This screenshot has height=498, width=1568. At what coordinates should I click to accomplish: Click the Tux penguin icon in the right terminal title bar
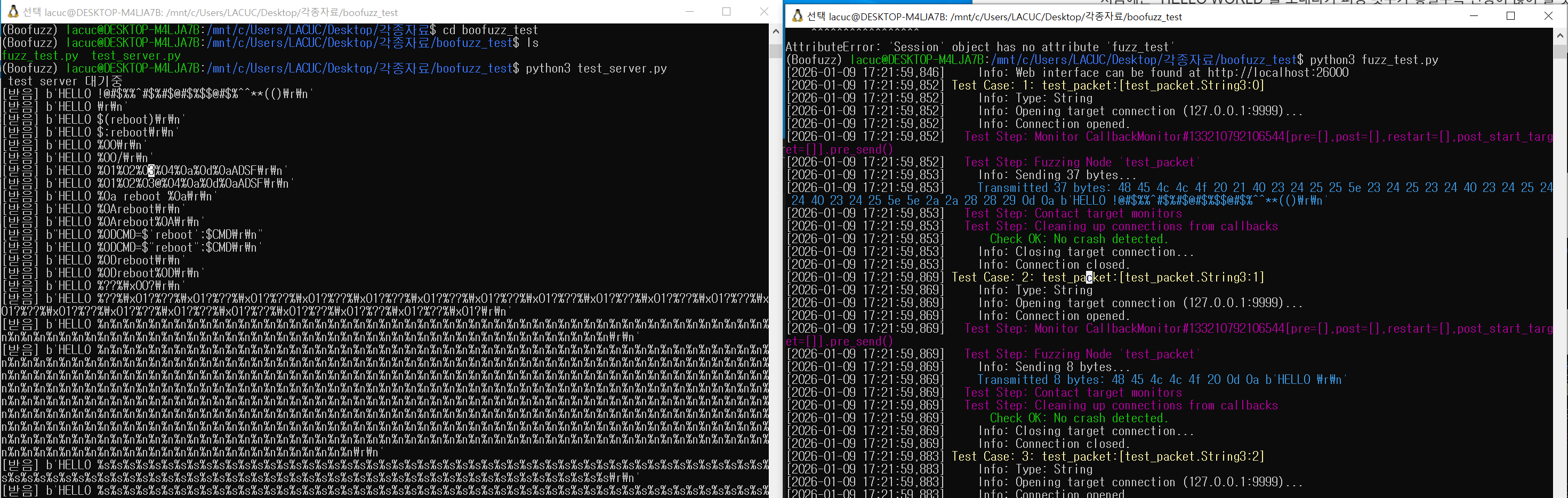coord(797,16)
